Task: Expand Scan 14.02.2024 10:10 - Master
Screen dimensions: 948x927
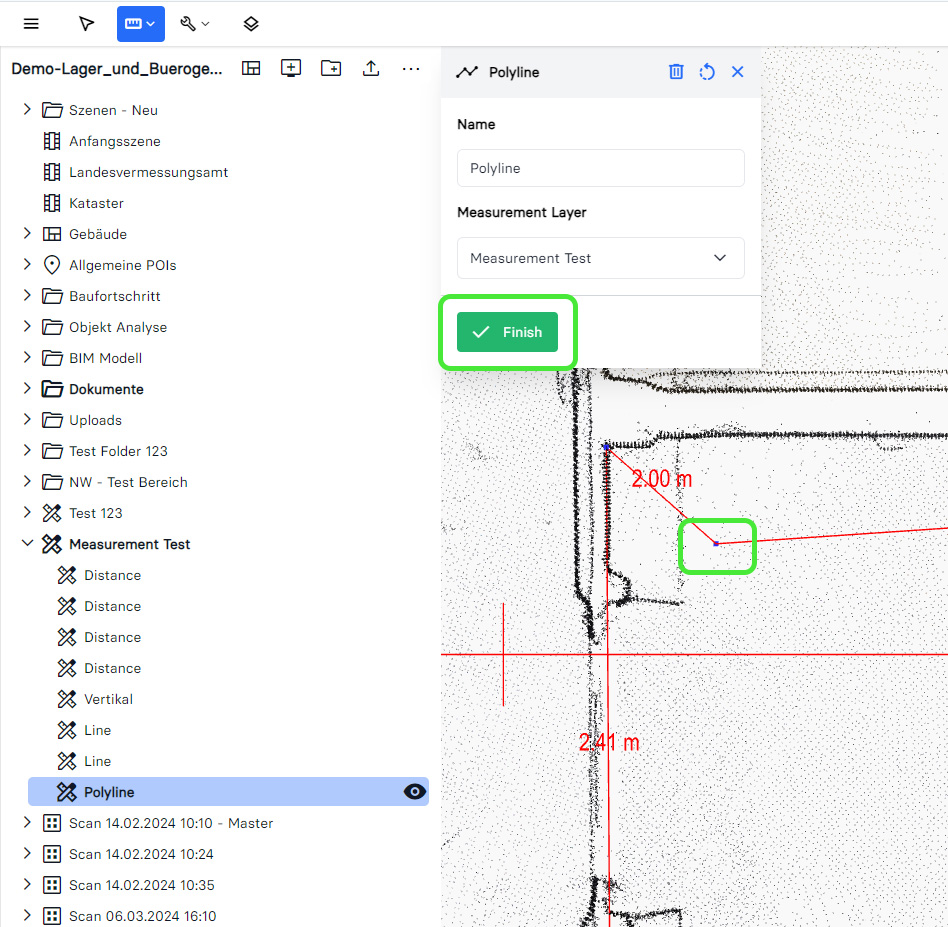Action: pyautogui.click(x=27, y=823)
